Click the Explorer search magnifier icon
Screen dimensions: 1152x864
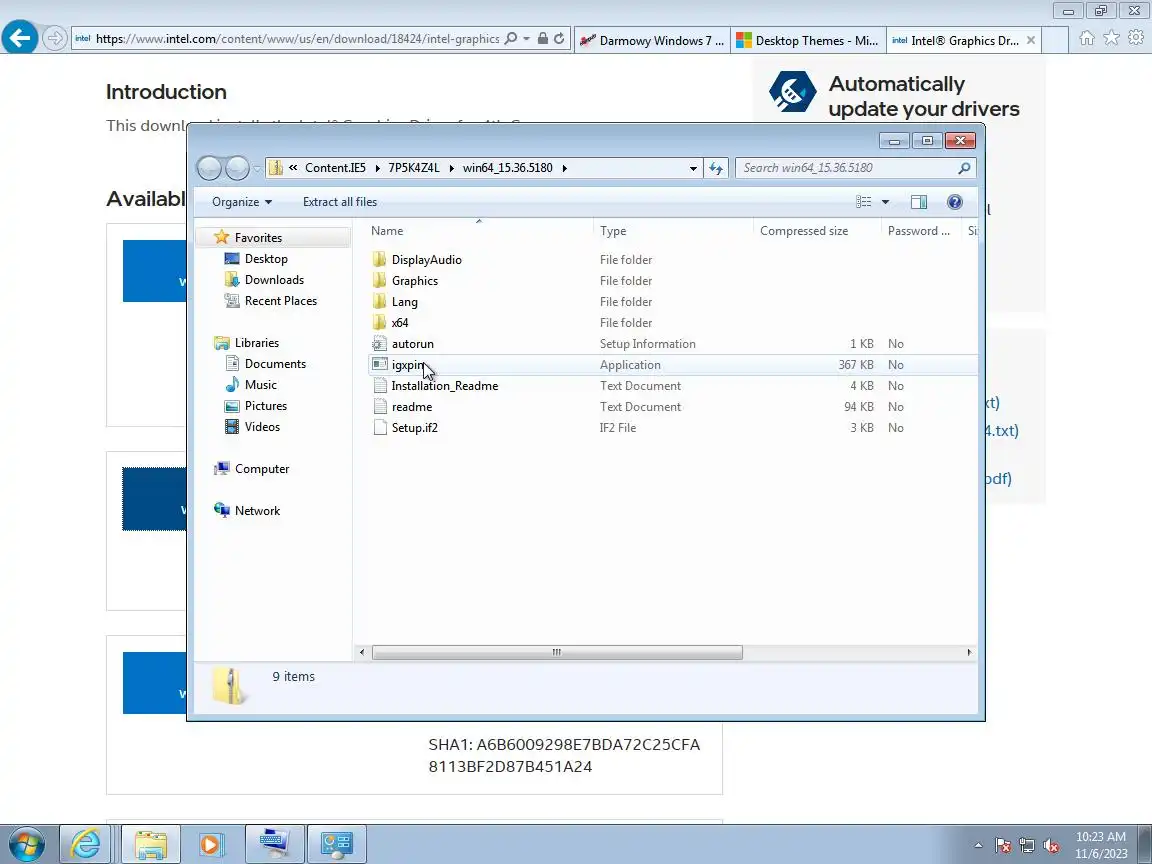click(x=964, y=168)
